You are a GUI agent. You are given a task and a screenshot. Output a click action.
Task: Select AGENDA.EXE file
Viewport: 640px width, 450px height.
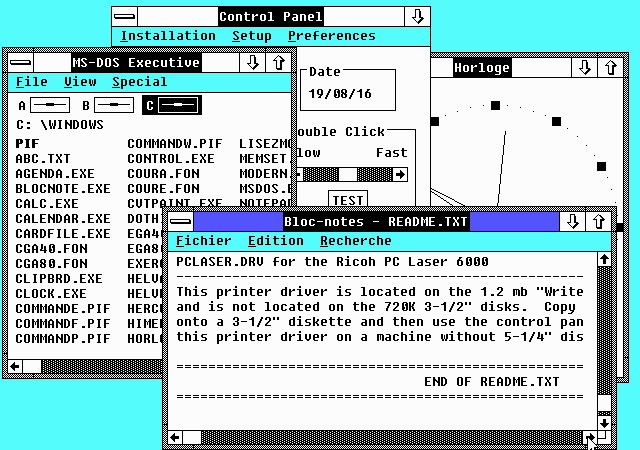pos(55,174)
